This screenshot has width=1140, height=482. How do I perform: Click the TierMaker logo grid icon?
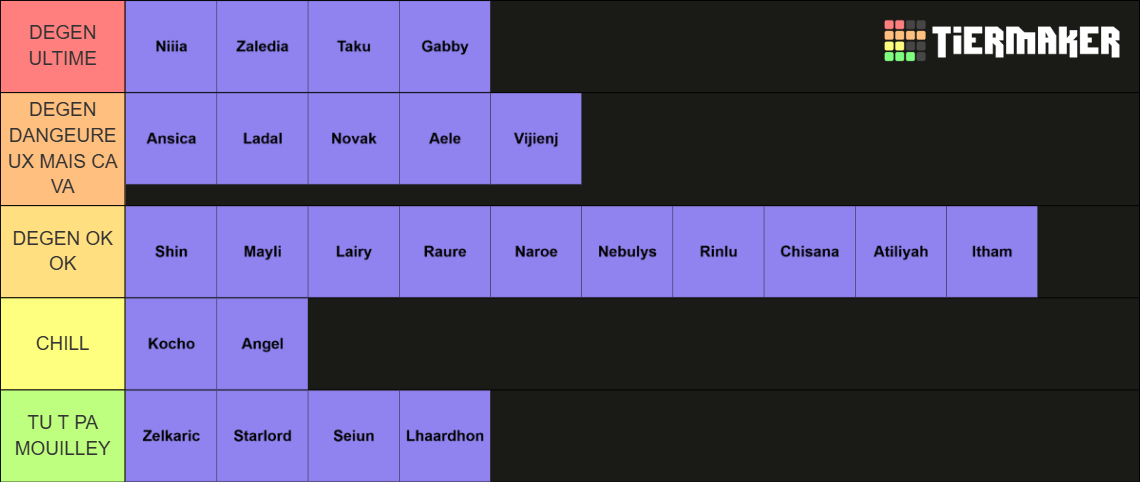click(904, 41)
